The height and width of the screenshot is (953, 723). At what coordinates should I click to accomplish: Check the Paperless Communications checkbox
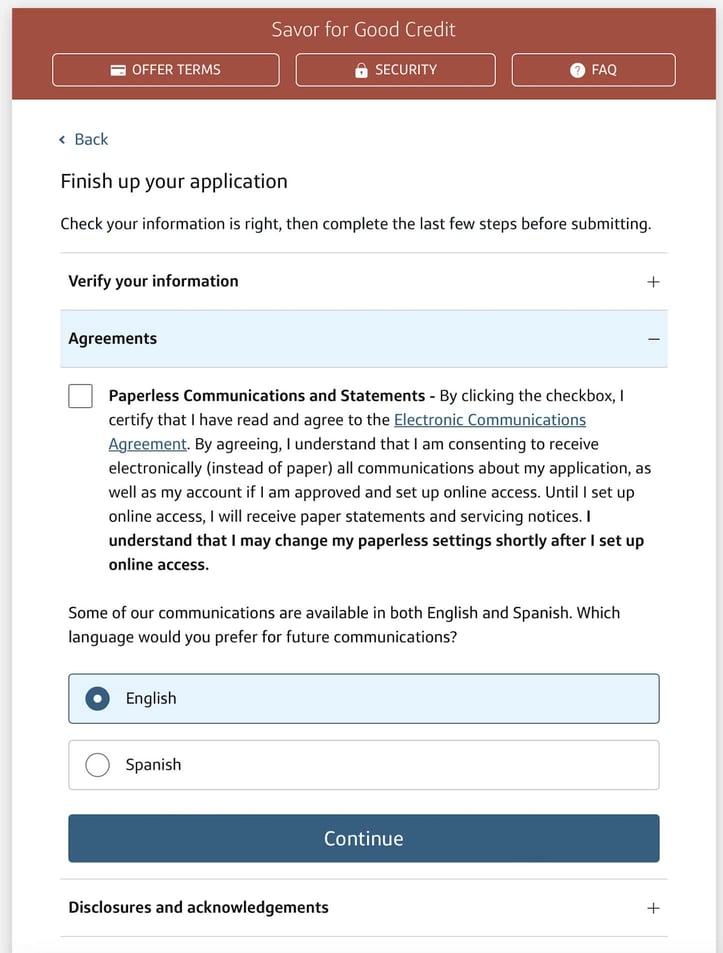(80, 396)
